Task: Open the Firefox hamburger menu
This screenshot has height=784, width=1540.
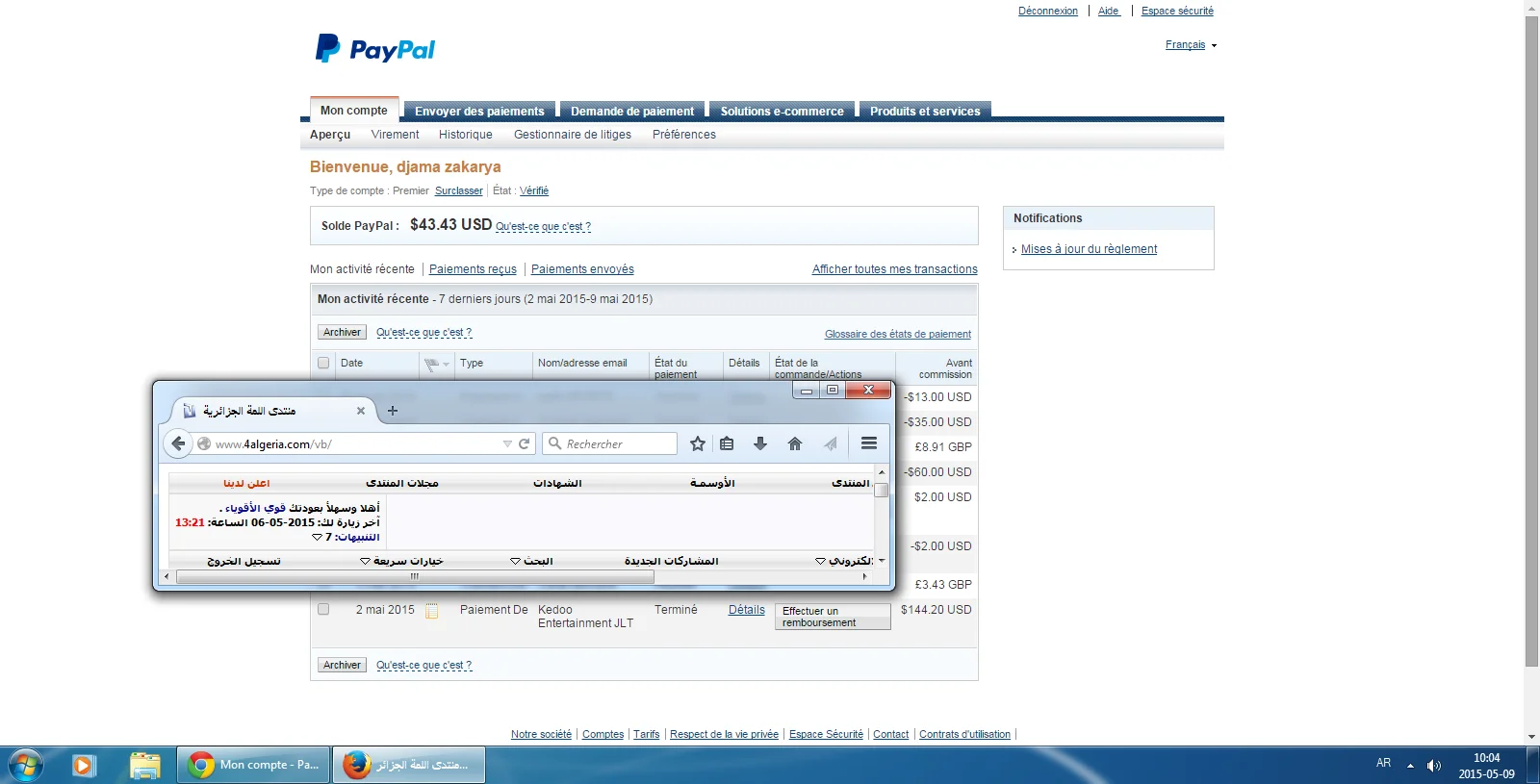Action: 869,443
